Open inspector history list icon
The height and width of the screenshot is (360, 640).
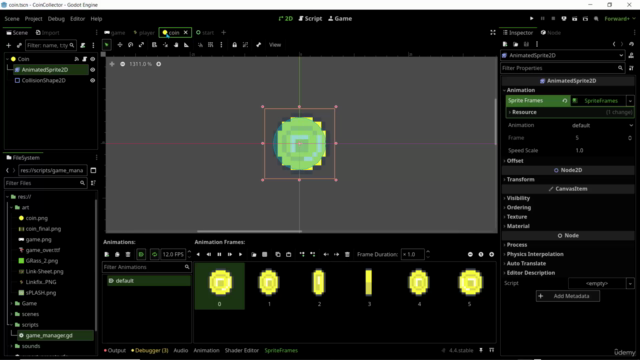[x=631, y=44]
